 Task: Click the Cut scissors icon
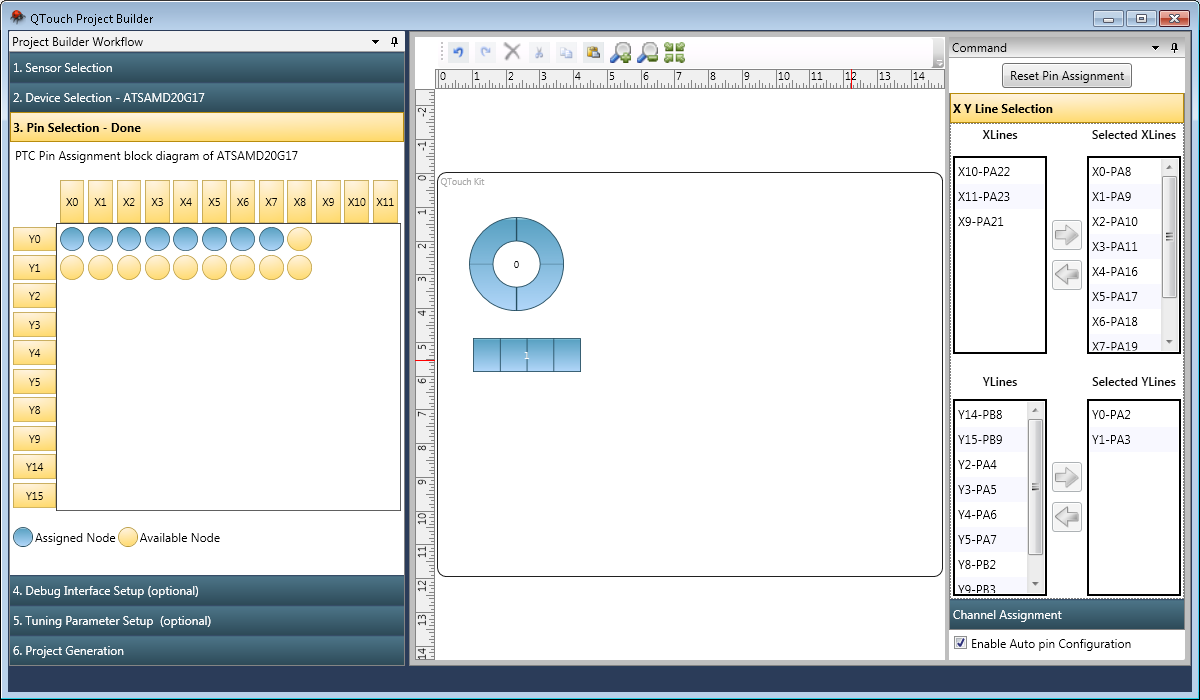point(539,52)
